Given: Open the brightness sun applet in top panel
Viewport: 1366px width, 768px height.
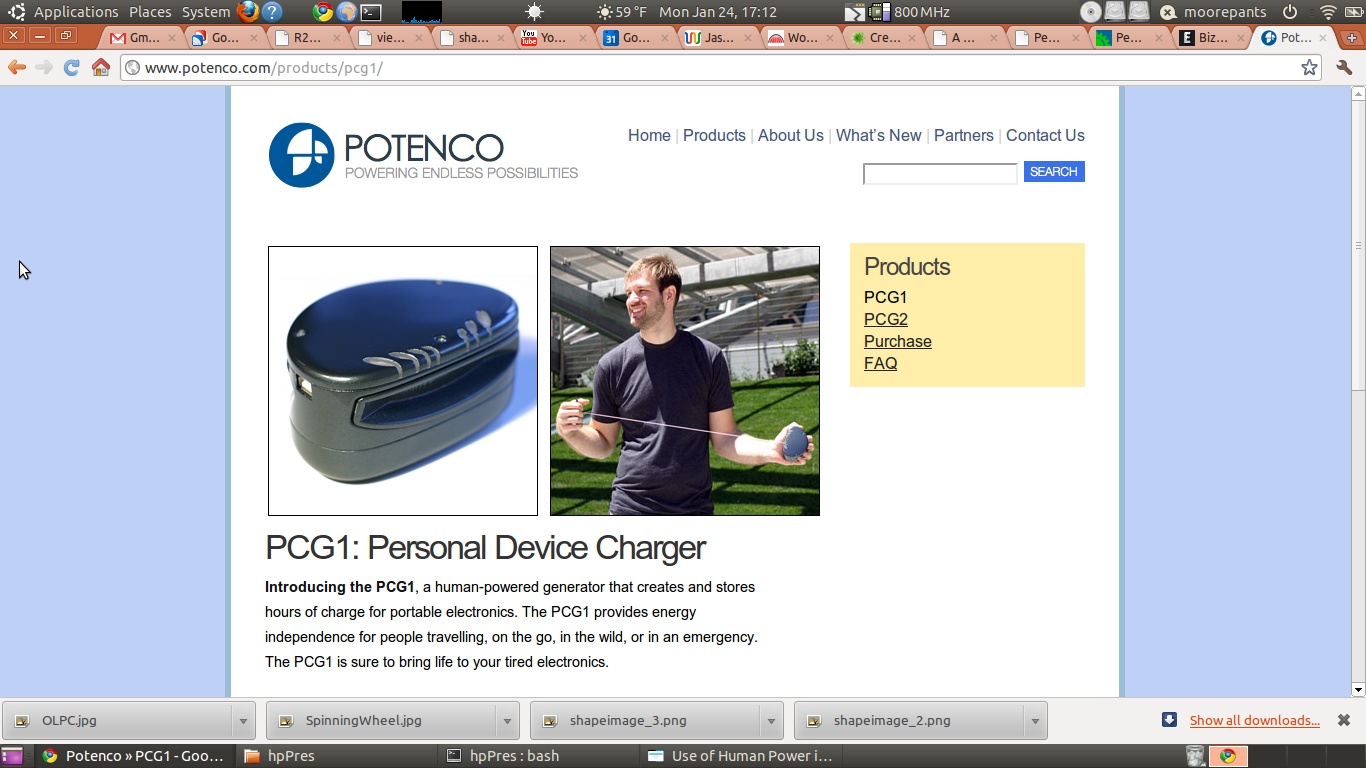Looking at the screenshot, I should [535, 12].
